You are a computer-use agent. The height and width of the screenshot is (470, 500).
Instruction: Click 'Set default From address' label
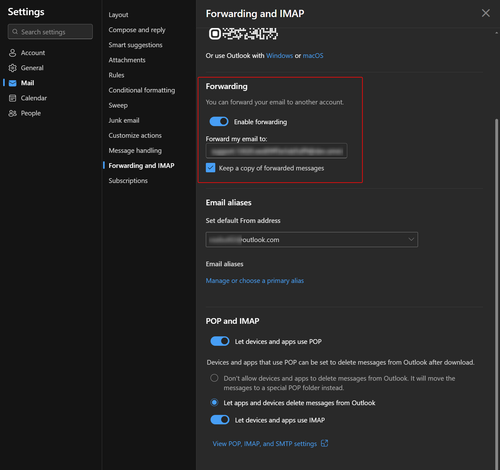(x=243, y=221)
